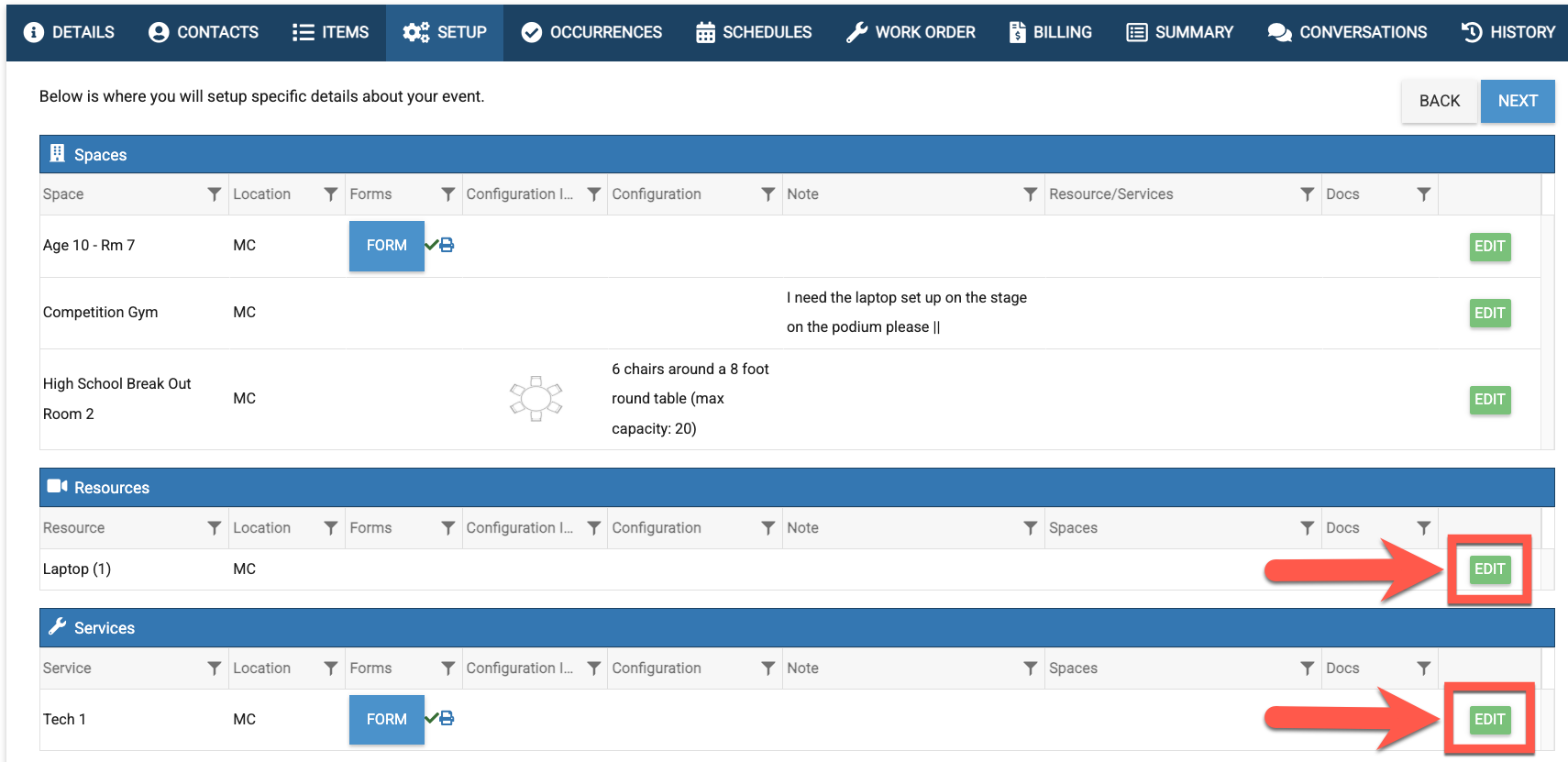This screenshot has height=762, width=1568.
Task: View the Summary tab
Action: pyautogui.click(x=1180, y=32)
